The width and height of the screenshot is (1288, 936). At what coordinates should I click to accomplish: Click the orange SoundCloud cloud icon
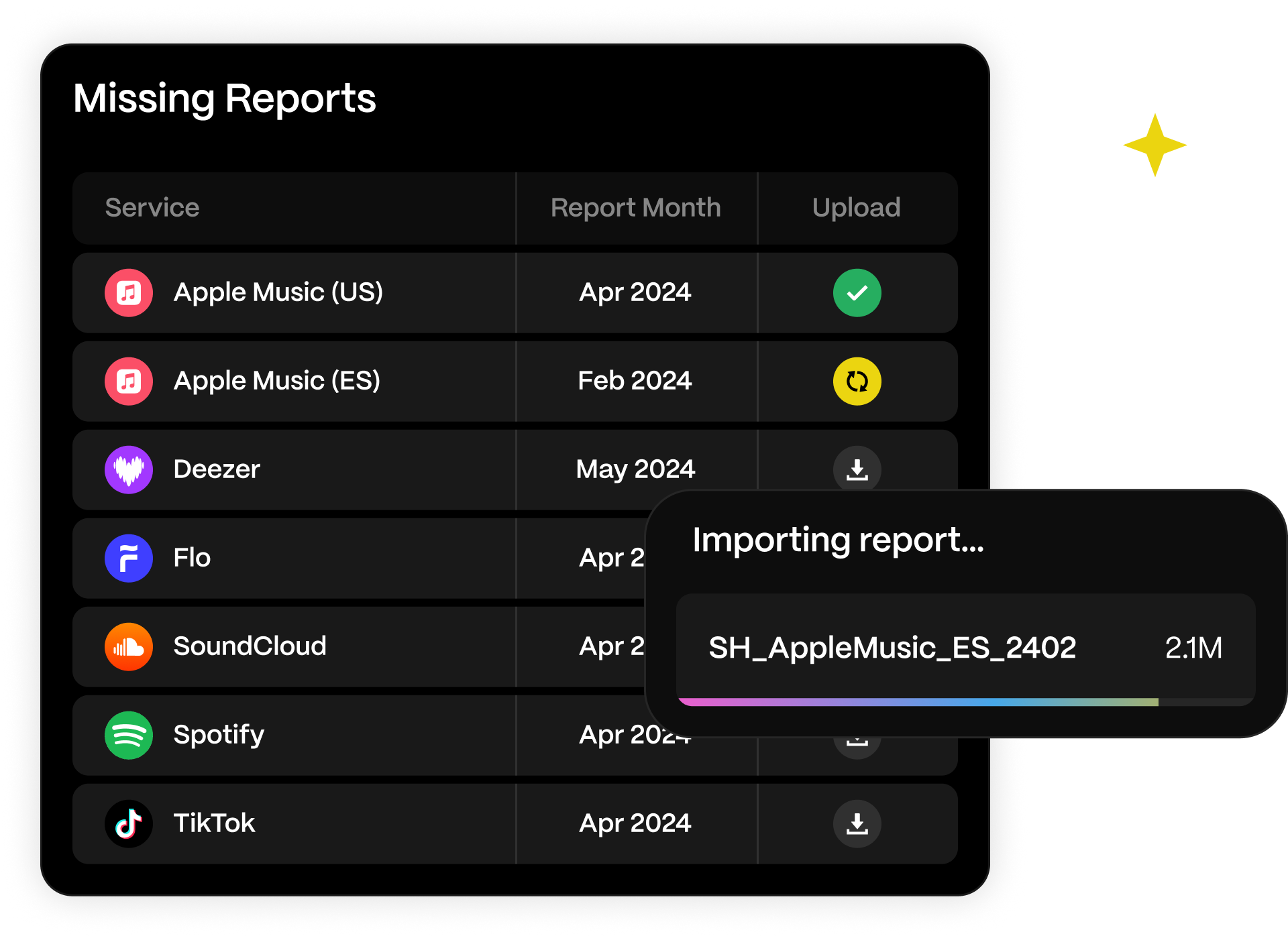(129, 647)
